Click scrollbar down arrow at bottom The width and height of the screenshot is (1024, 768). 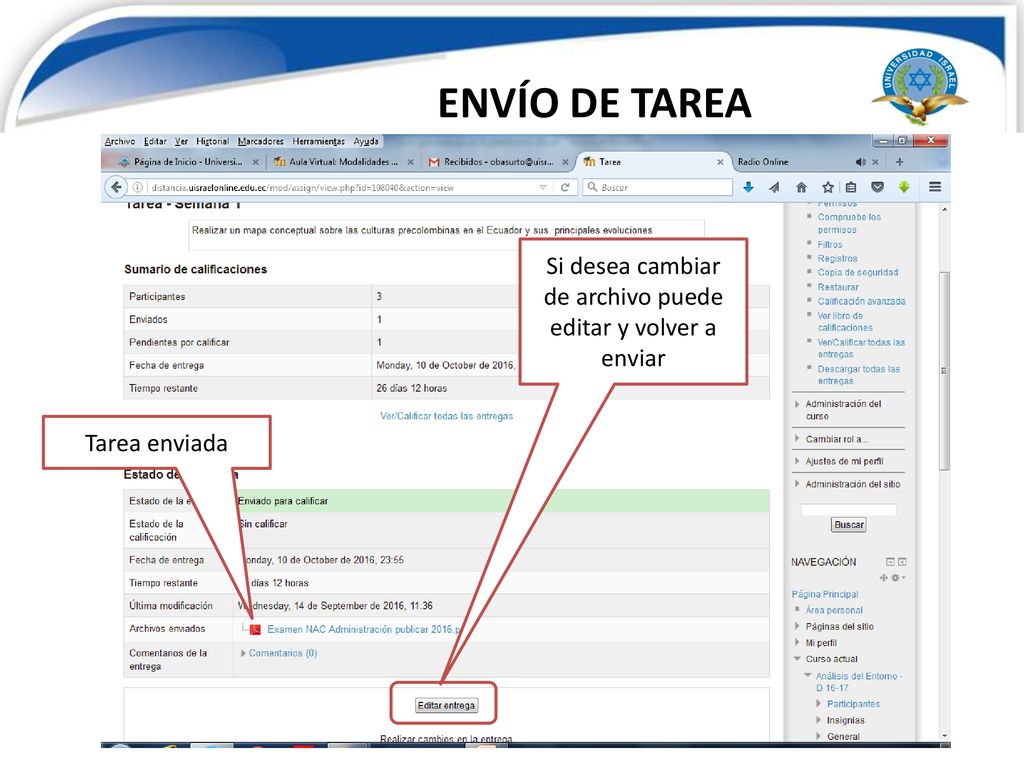(944, 736)
